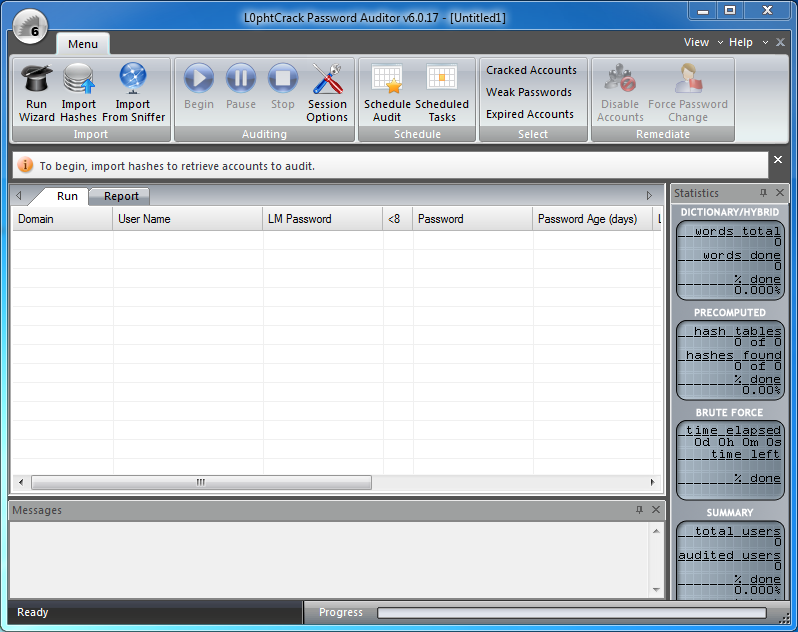Launch the Run Wizard tool

(37, 93)
